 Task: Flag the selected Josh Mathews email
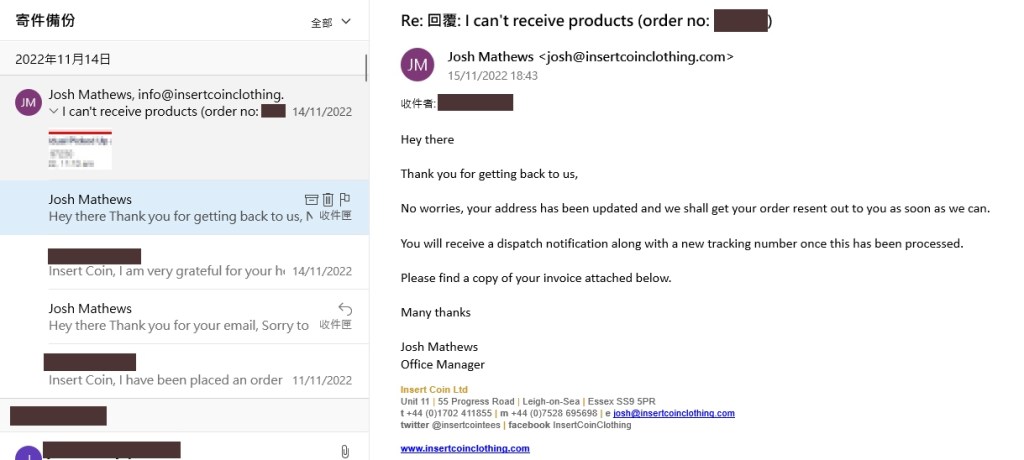[344, 199]
